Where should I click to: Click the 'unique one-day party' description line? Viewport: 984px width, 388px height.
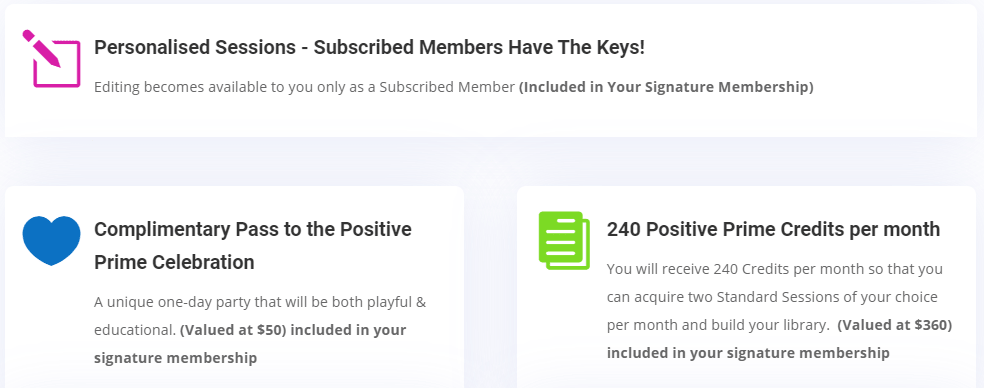(260, 302)
